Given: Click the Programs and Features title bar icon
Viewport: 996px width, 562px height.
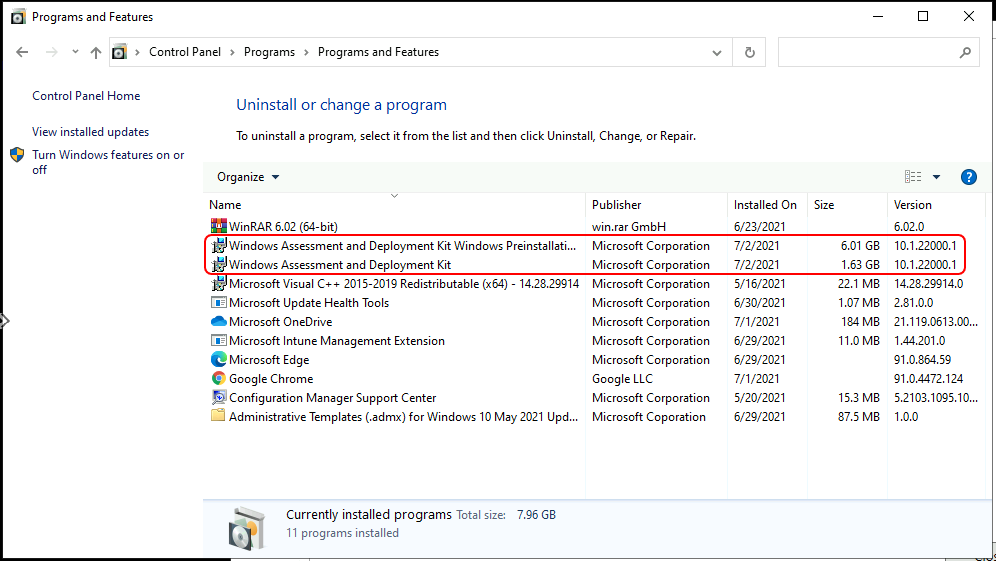Looking at the screenshot, I should coord(18,17).
